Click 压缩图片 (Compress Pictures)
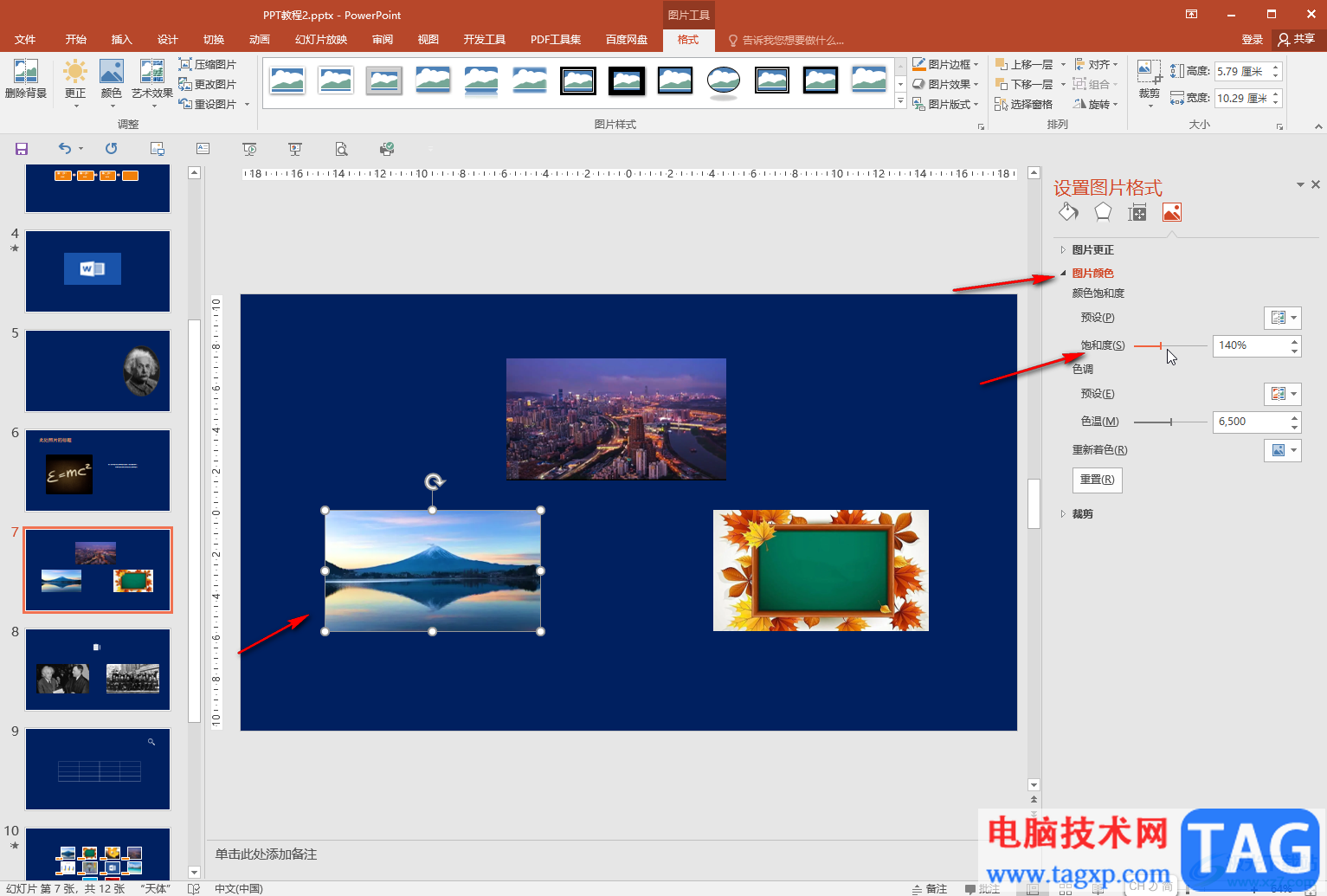 208,65
